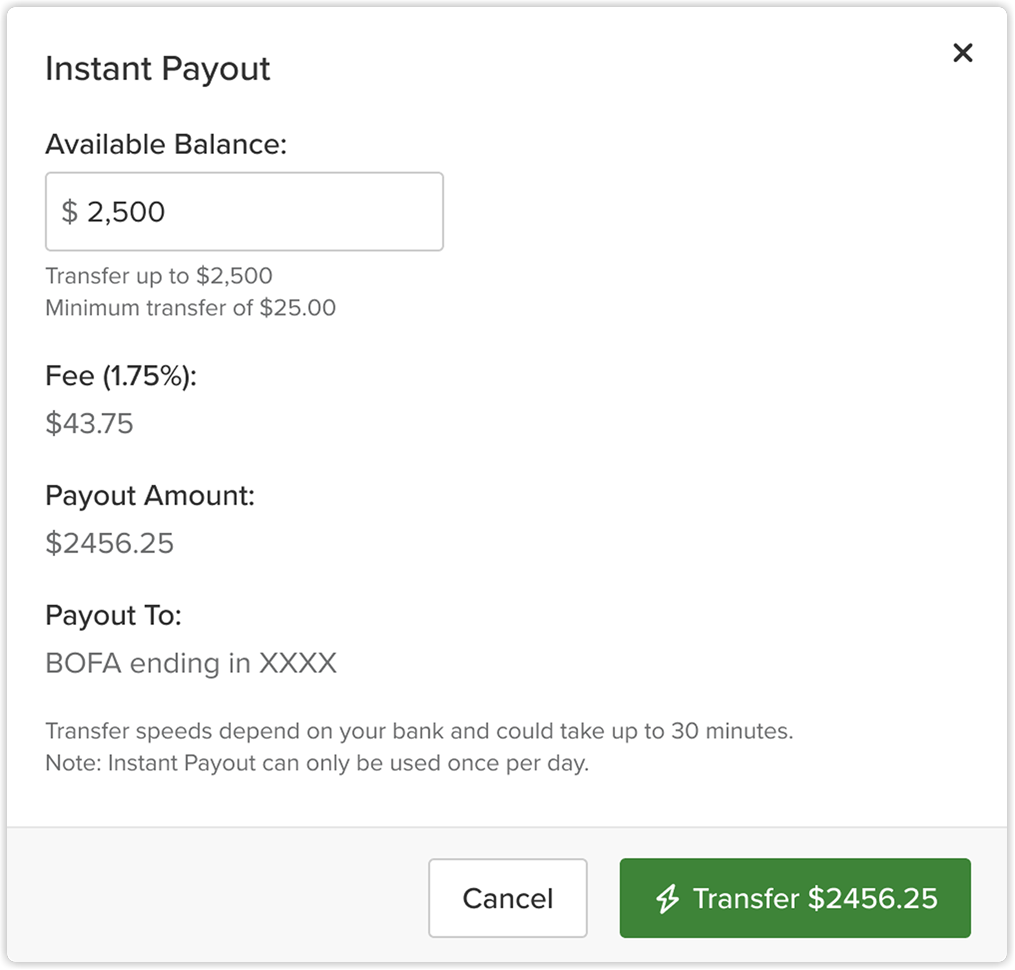Click the Payout To label
Screen dimensions: 1015x970
tap(113, 616)
